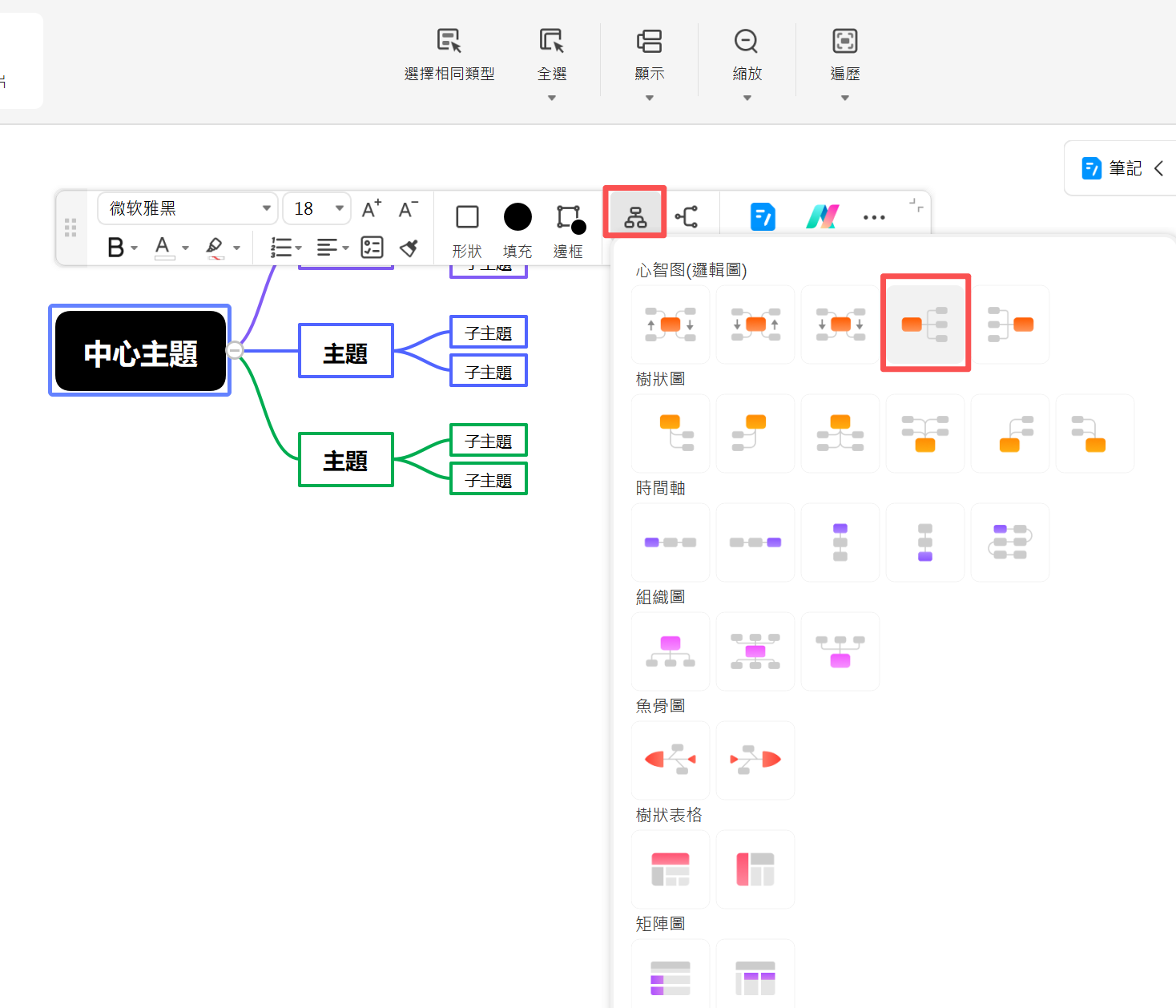Expand the 縮放 zoom dropdown
The width and height of the screenshot is (1176, 1008).
(747, 98)
